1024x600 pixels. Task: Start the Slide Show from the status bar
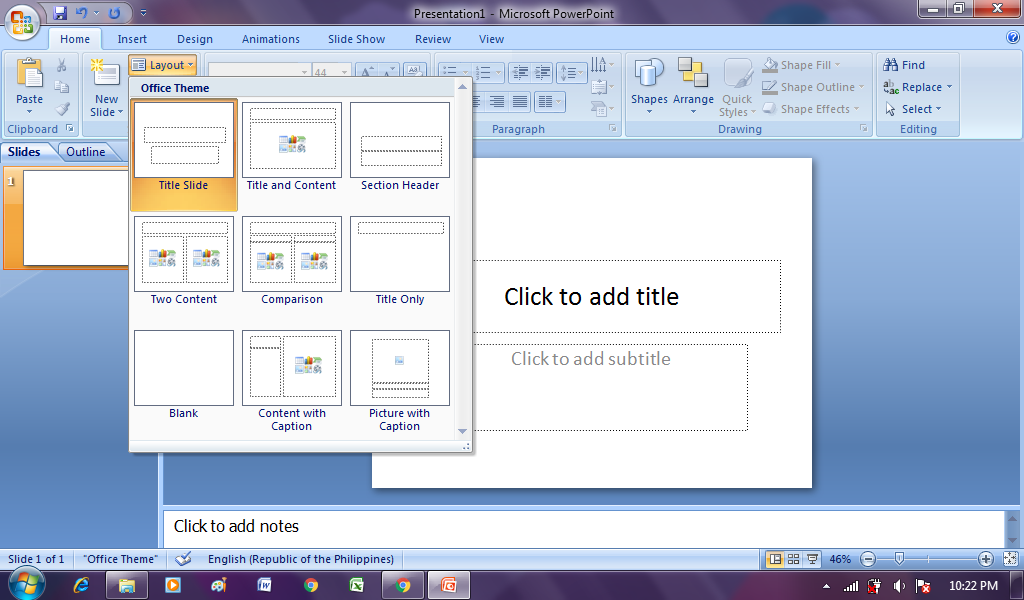[812, 559]
